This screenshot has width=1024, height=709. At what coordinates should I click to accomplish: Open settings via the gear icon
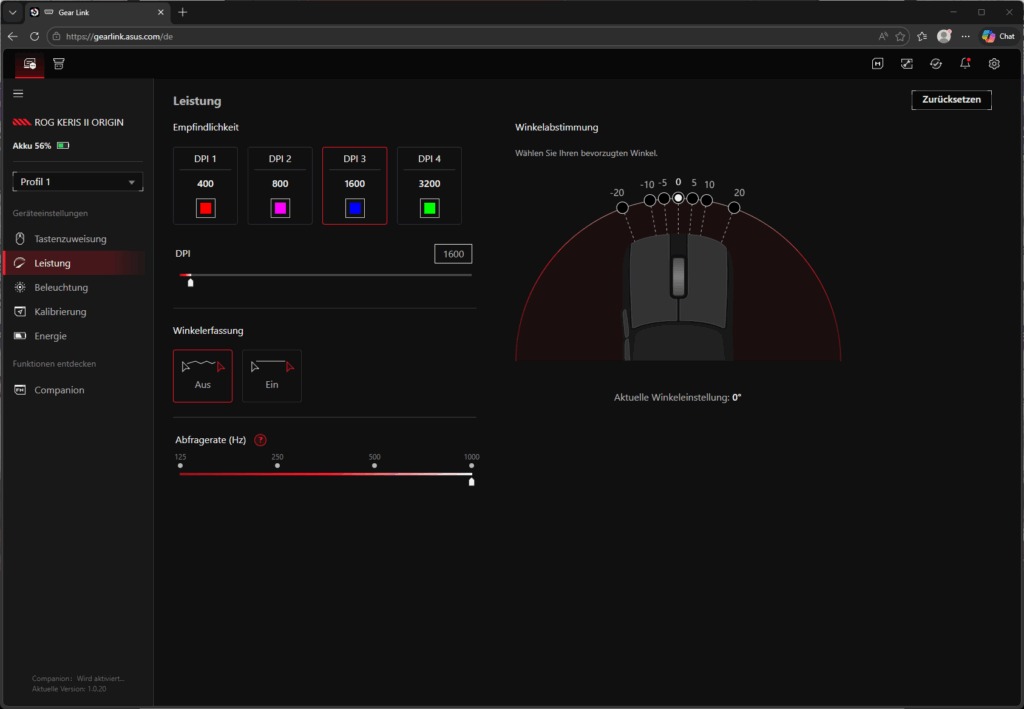[x=994, y=64]
